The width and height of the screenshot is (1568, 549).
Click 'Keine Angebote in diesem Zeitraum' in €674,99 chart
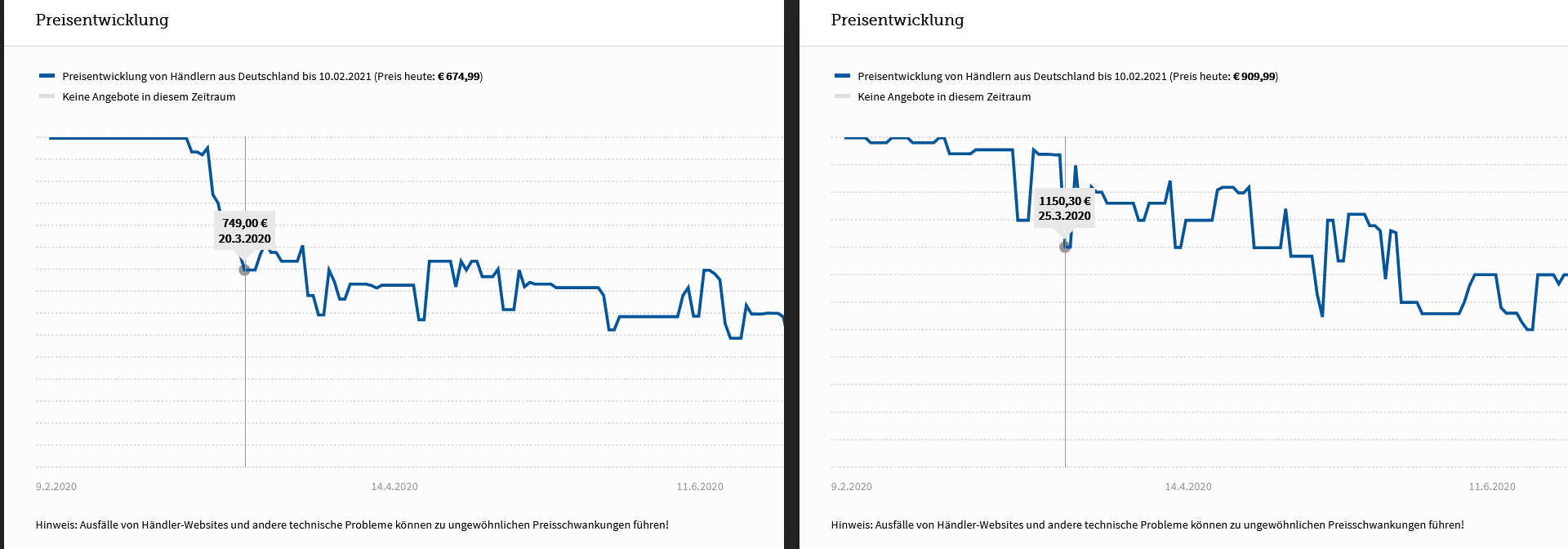[x=149, y=97]
